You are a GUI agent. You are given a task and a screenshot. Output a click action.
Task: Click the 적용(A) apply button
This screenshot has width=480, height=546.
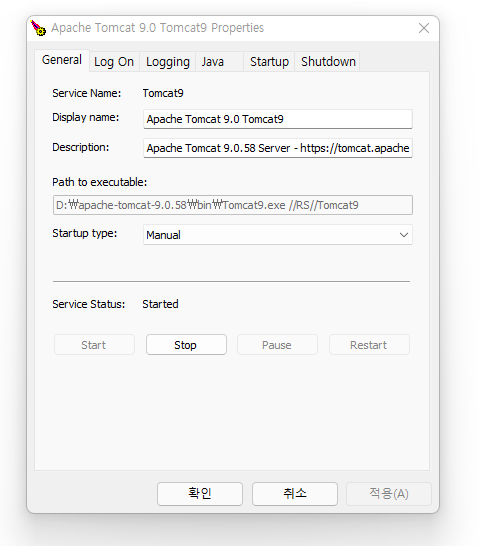(x=389, y=494)
